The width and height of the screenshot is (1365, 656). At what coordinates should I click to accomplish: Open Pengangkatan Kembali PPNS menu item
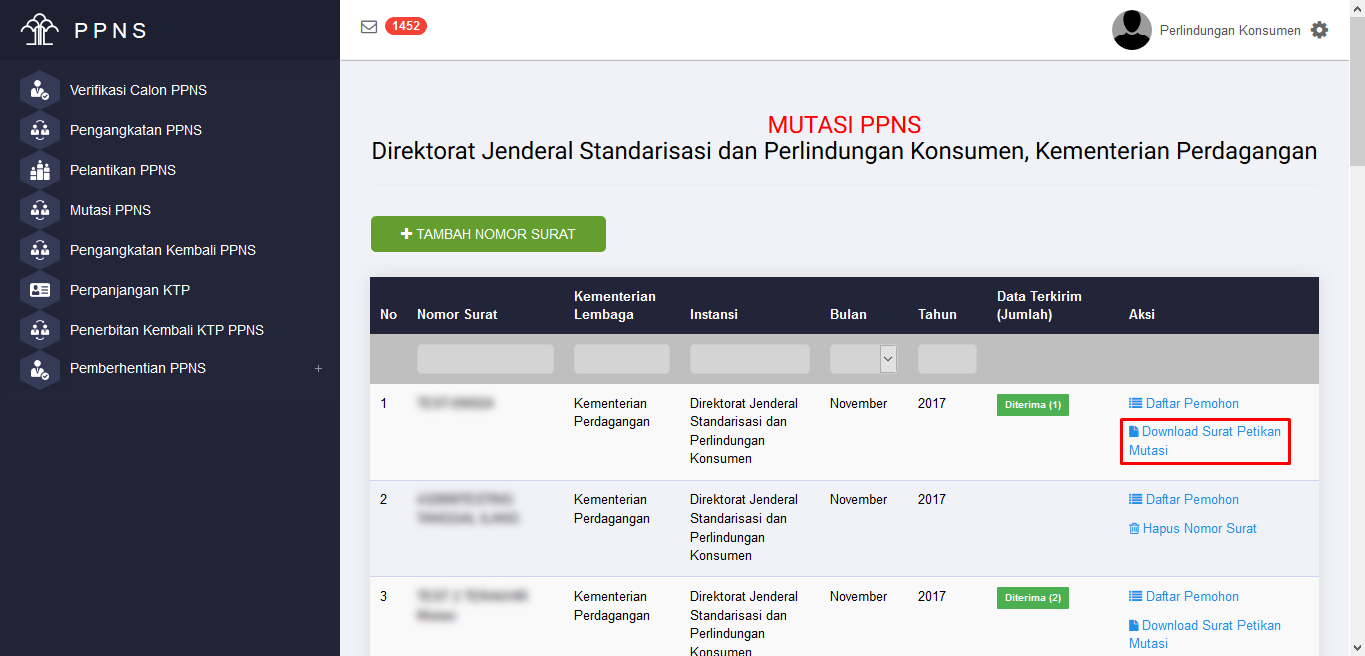click(x=162, y=250)
